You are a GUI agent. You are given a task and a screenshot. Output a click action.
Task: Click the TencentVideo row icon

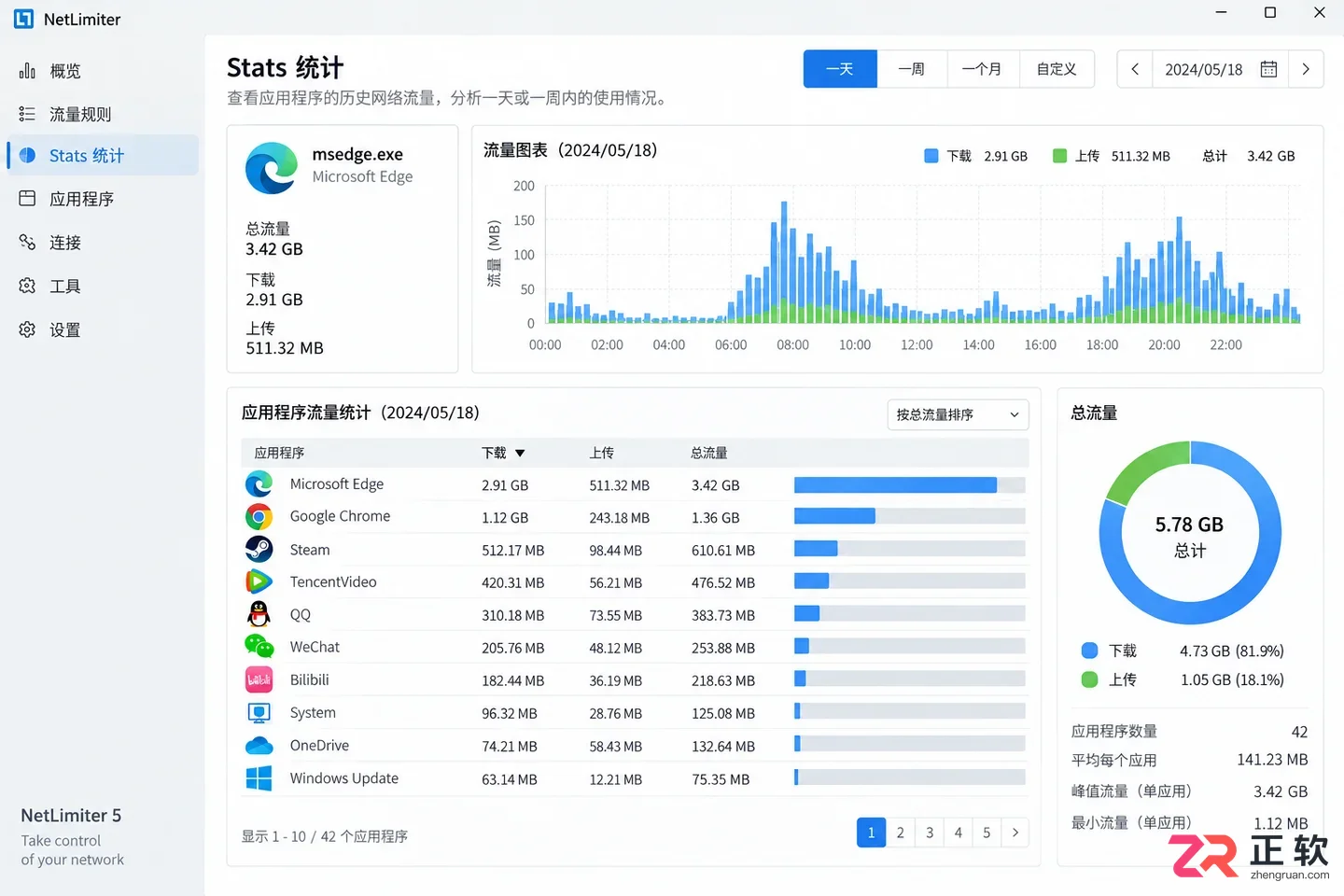[259, 581]
